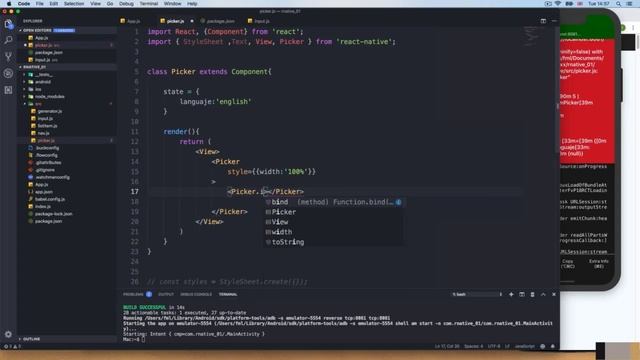The image size is (640, 360).
Task: Click the info icon beside bind suggestion
Action: [398, 202]
